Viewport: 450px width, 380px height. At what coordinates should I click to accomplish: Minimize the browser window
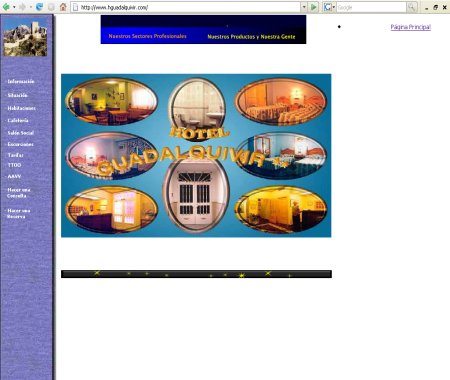427,7
